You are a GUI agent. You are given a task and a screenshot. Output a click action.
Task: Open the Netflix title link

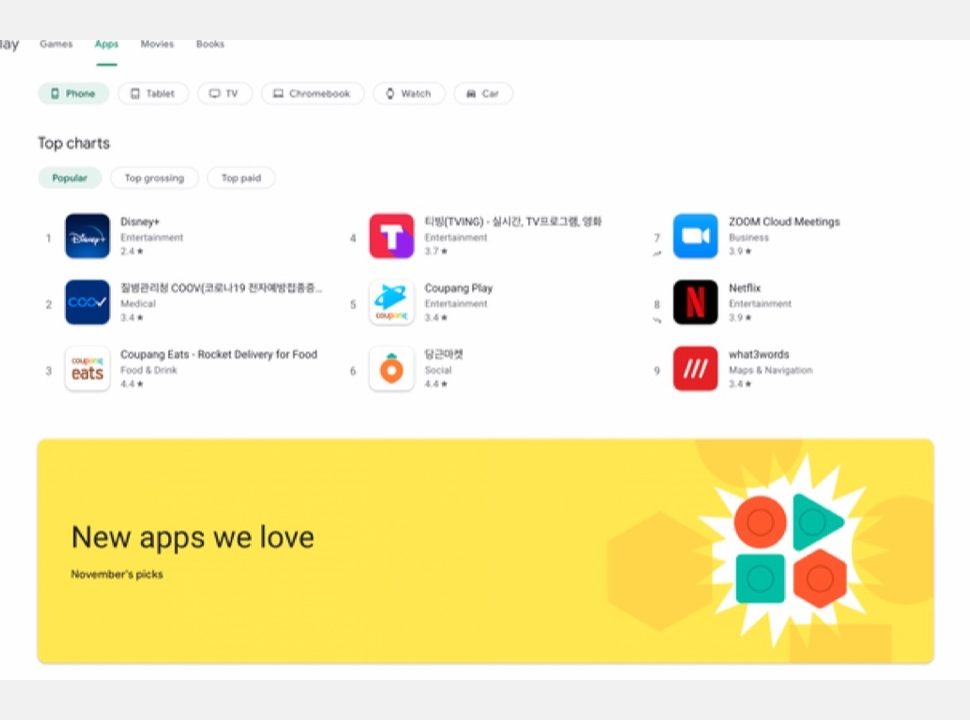coord(745,288)
